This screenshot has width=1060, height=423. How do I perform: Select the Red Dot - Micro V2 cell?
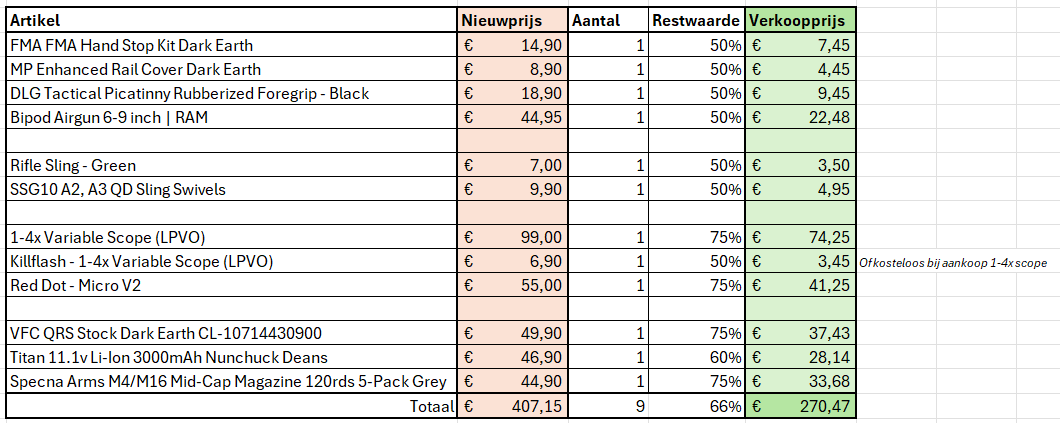click(x=230, y=285)
